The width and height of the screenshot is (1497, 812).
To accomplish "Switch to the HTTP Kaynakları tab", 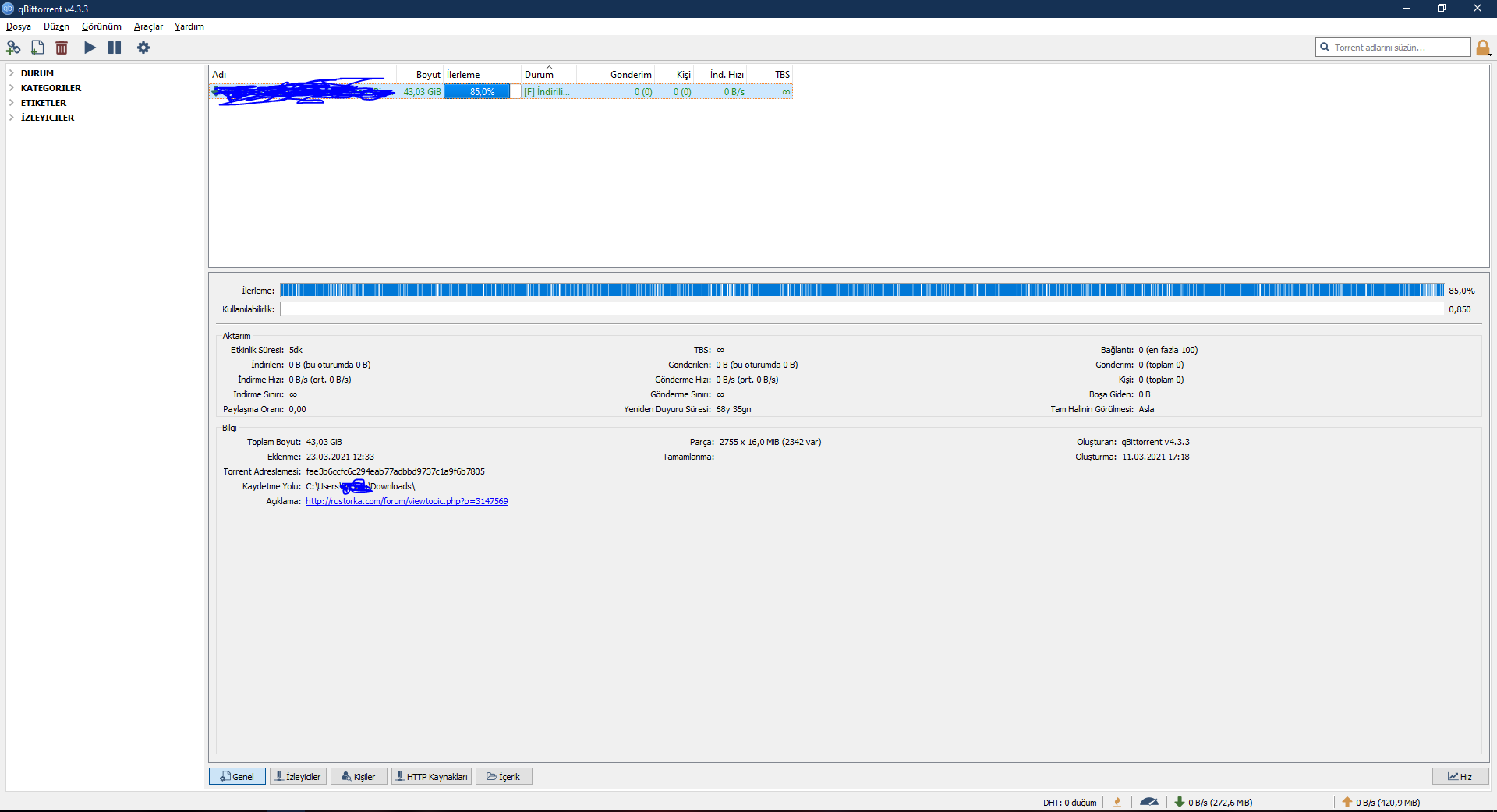I will (x=431, y=776).
